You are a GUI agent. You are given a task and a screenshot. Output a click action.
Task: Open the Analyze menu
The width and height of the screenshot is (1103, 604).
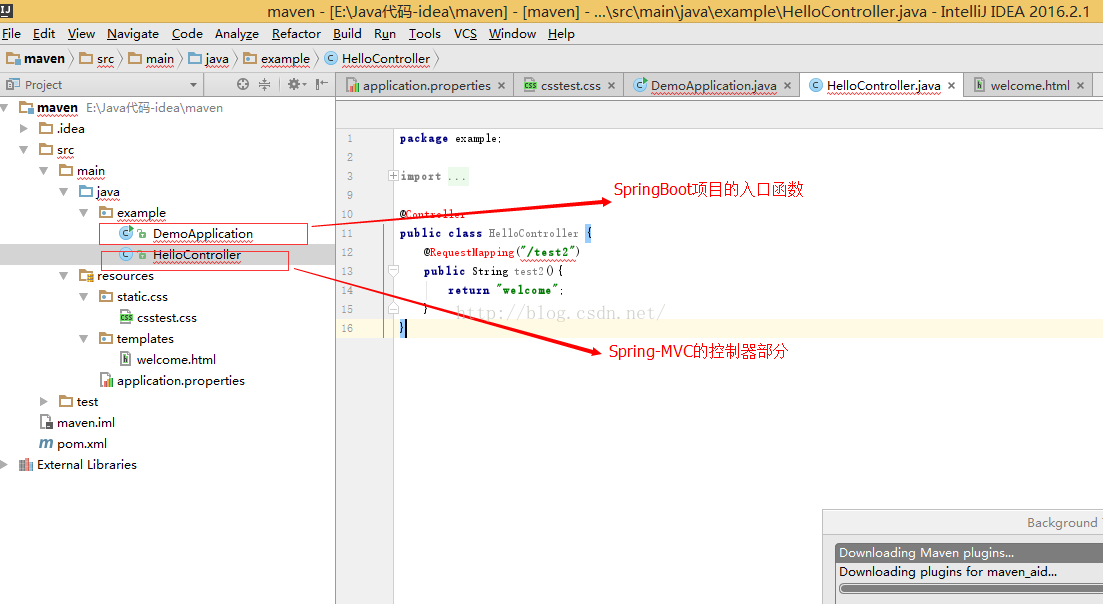click(x=237, y=34)
